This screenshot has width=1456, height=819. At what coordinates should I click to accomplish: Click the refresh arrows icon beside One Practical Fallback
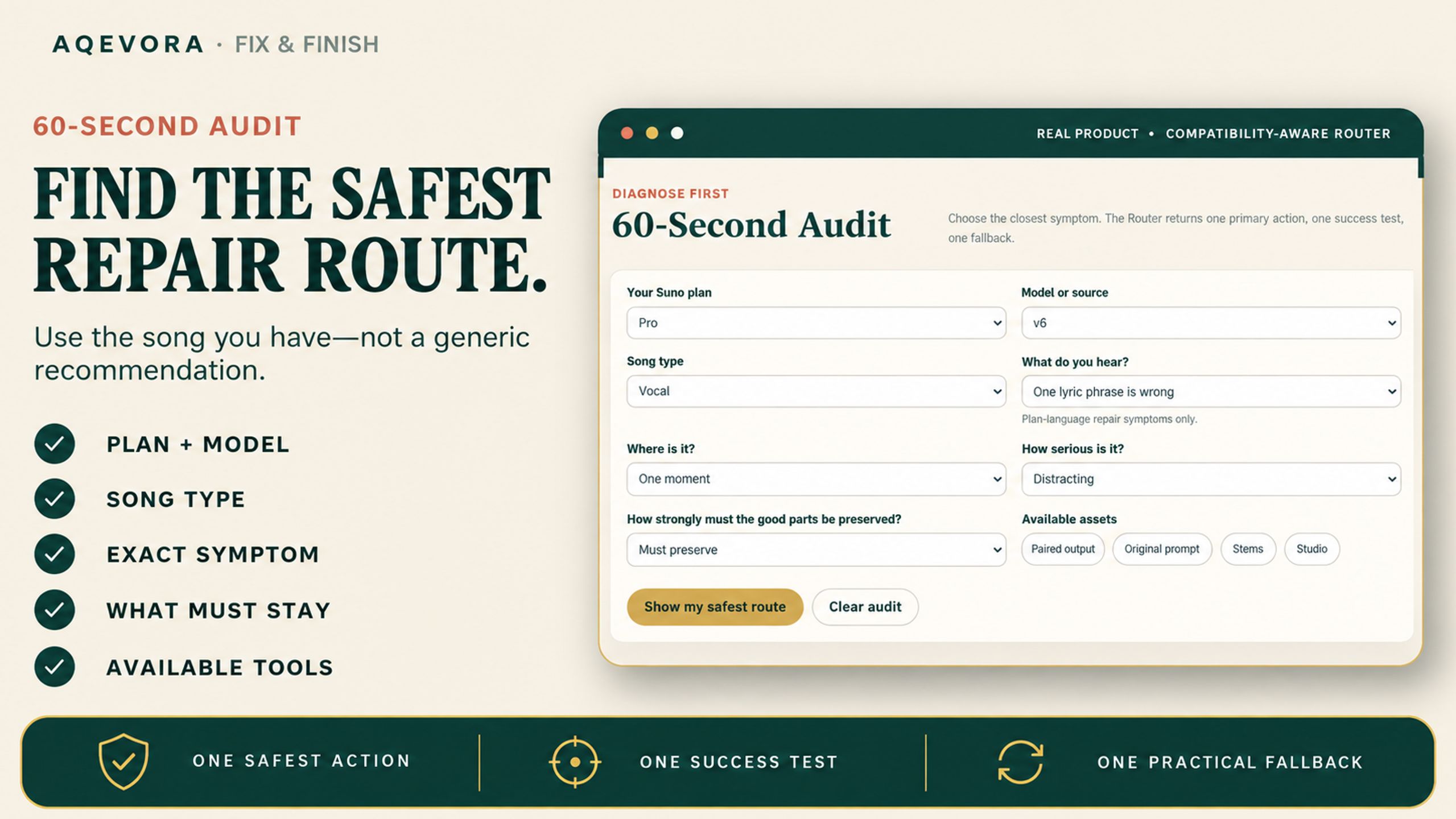click(1021, 762)
